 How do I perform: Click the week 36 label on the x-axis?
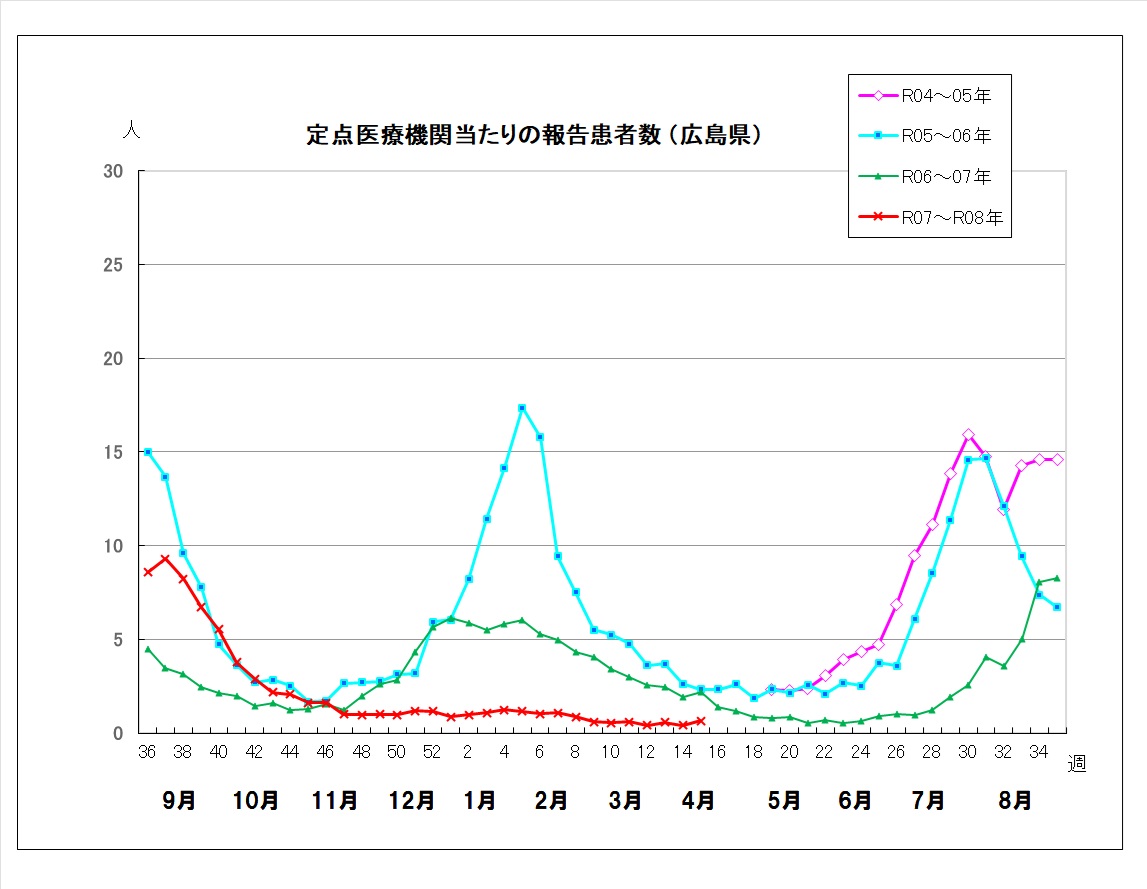tap(148, 753)
